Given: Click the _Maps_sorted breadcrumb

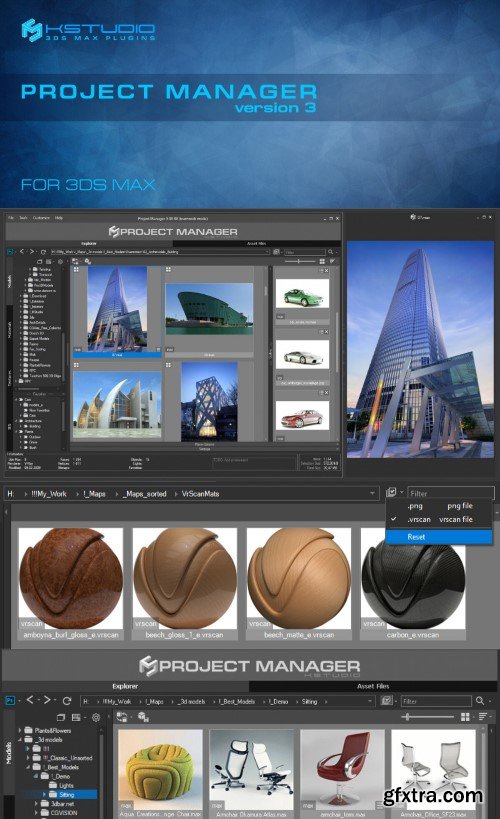Looking at the screenshot, I should (144, 494).
